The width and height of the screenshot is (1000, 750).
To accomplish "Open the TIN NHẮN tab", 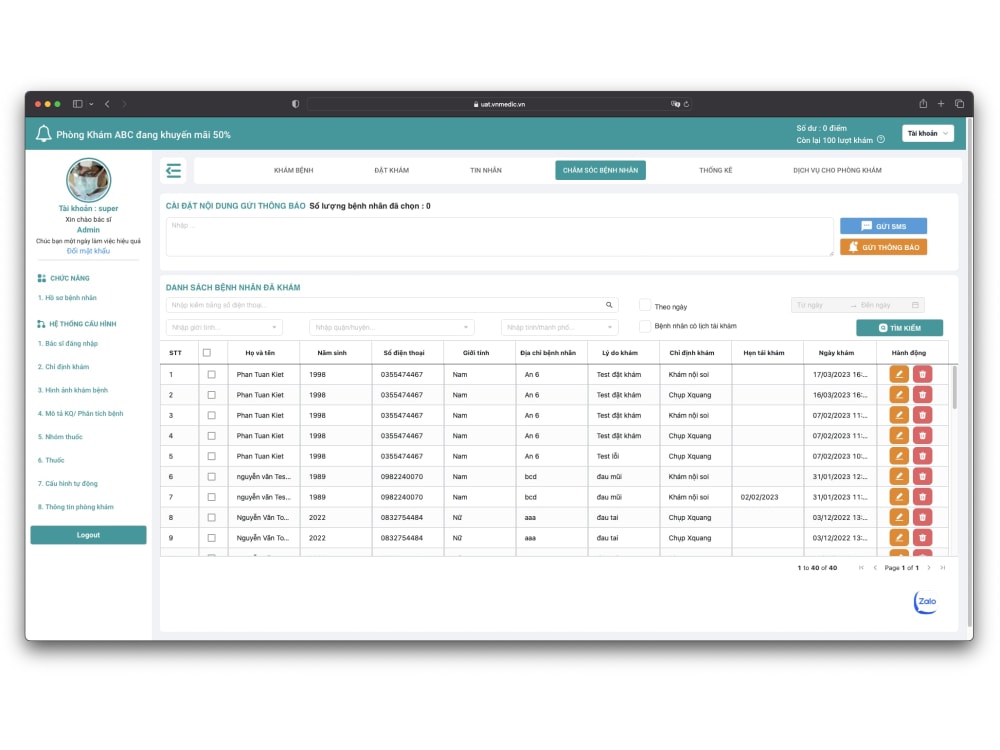I will pos(486,170).
